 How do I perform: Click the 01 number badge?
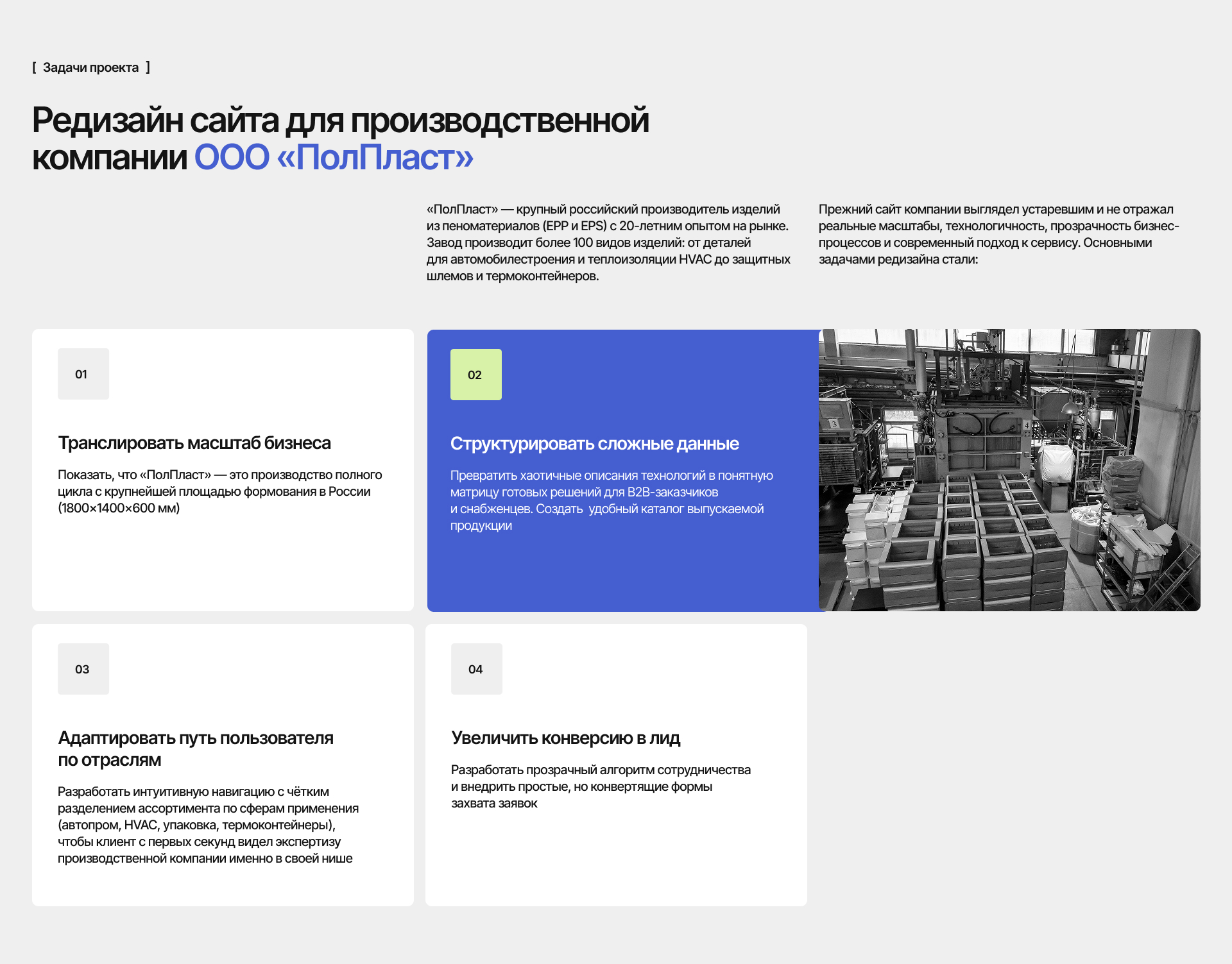coord(83,374)
